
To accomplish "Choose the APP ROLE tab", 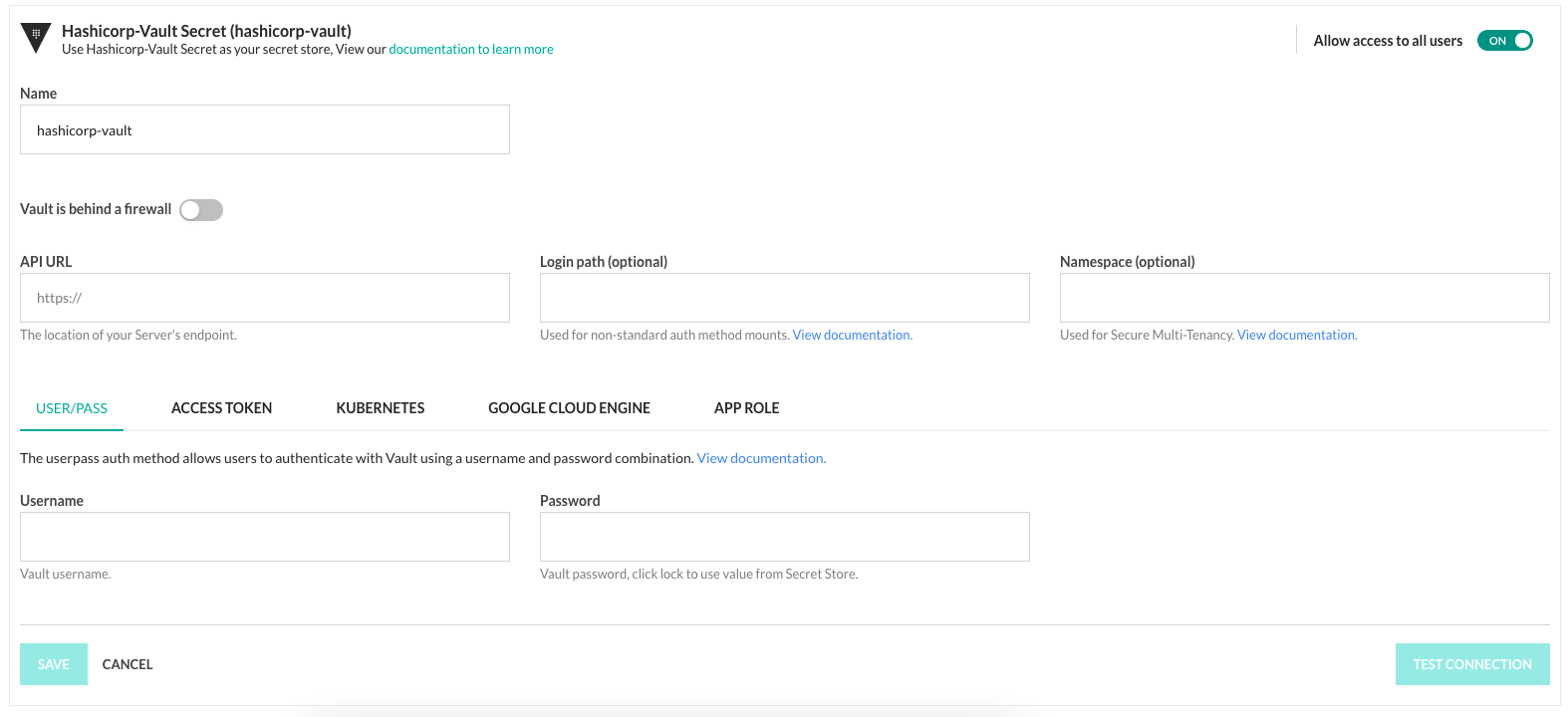I will coord(746,408).
